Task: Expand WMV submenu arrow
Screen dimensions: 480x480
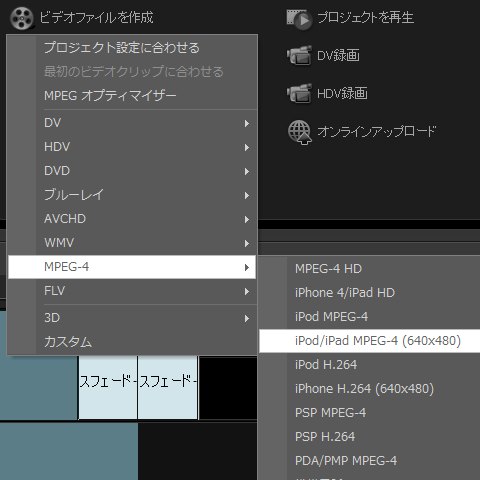Action: [x=247, y=243]
